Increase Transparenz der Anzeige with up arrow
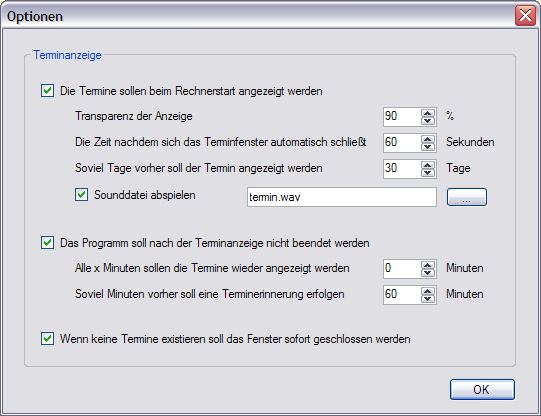Viewport: 541px width, 416px height. pyautogui.click(x=428, y=113)
